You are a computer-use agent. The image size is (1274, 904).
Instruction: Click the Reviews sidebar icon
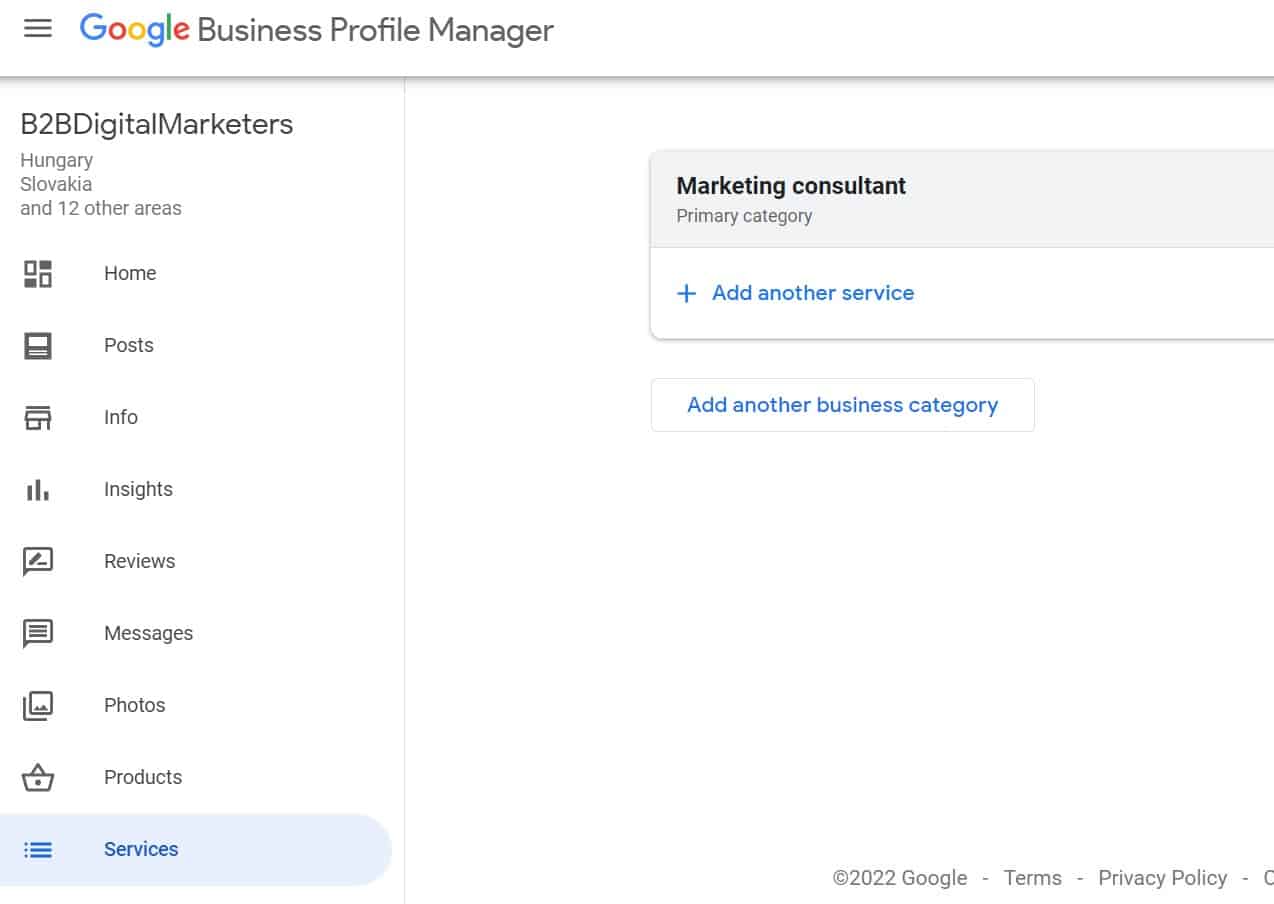click(38, 561)
